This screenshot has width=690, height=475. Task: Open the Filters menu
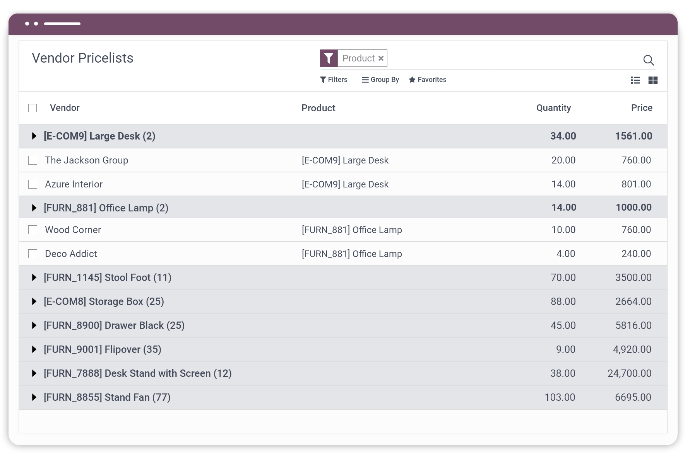[334, 80]
